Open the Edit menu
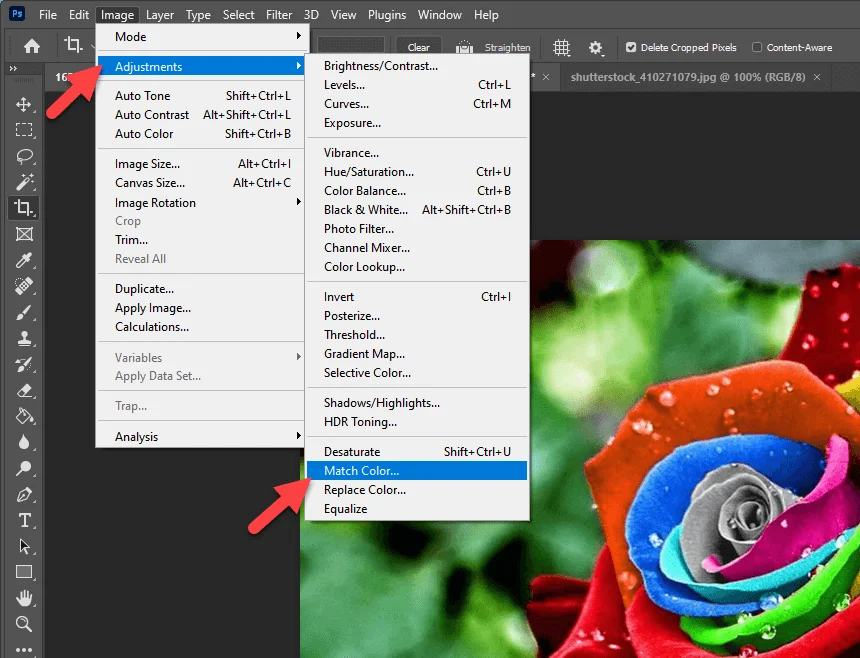Viewport: 860px width, 658px height. click(78, 15)
